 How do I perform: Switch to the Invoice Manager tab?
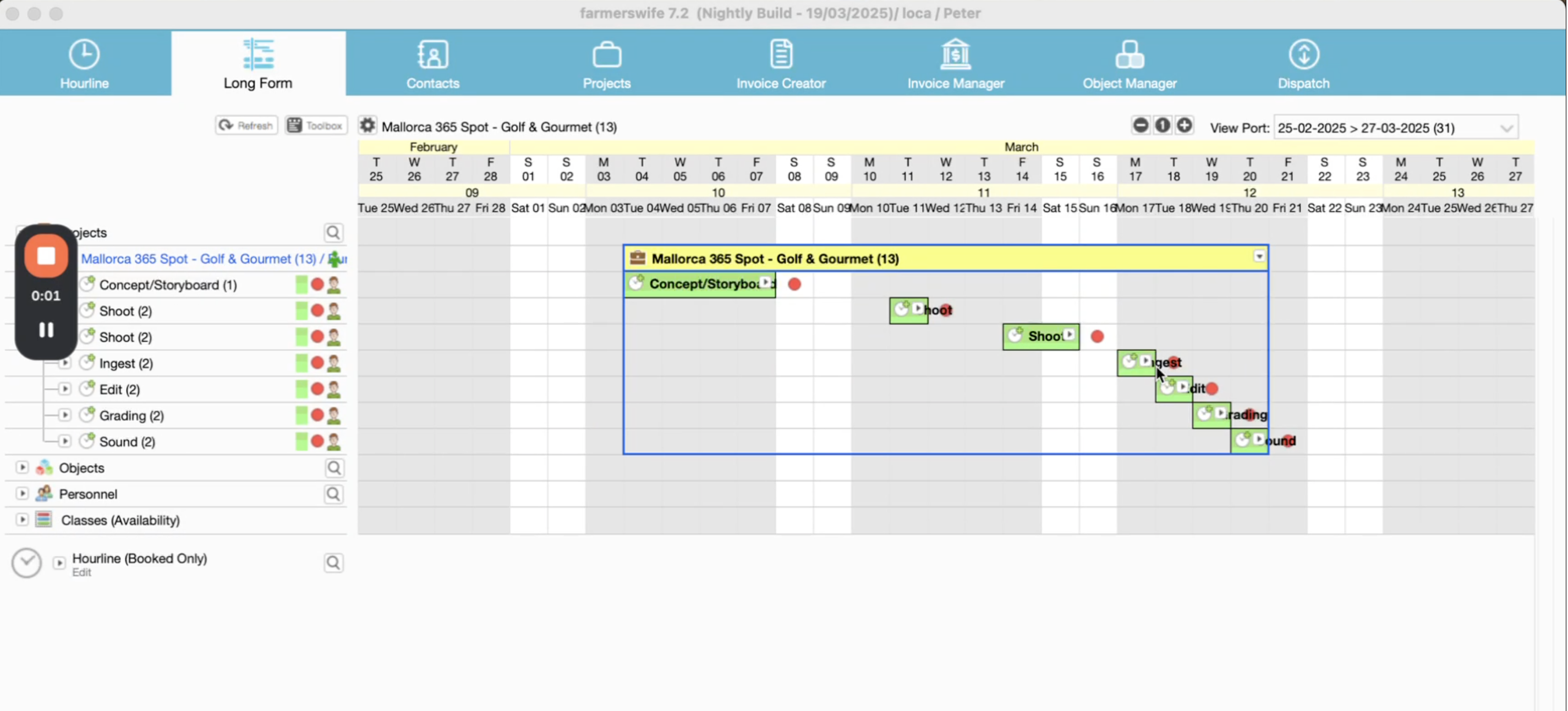click(x=955, y=64)
